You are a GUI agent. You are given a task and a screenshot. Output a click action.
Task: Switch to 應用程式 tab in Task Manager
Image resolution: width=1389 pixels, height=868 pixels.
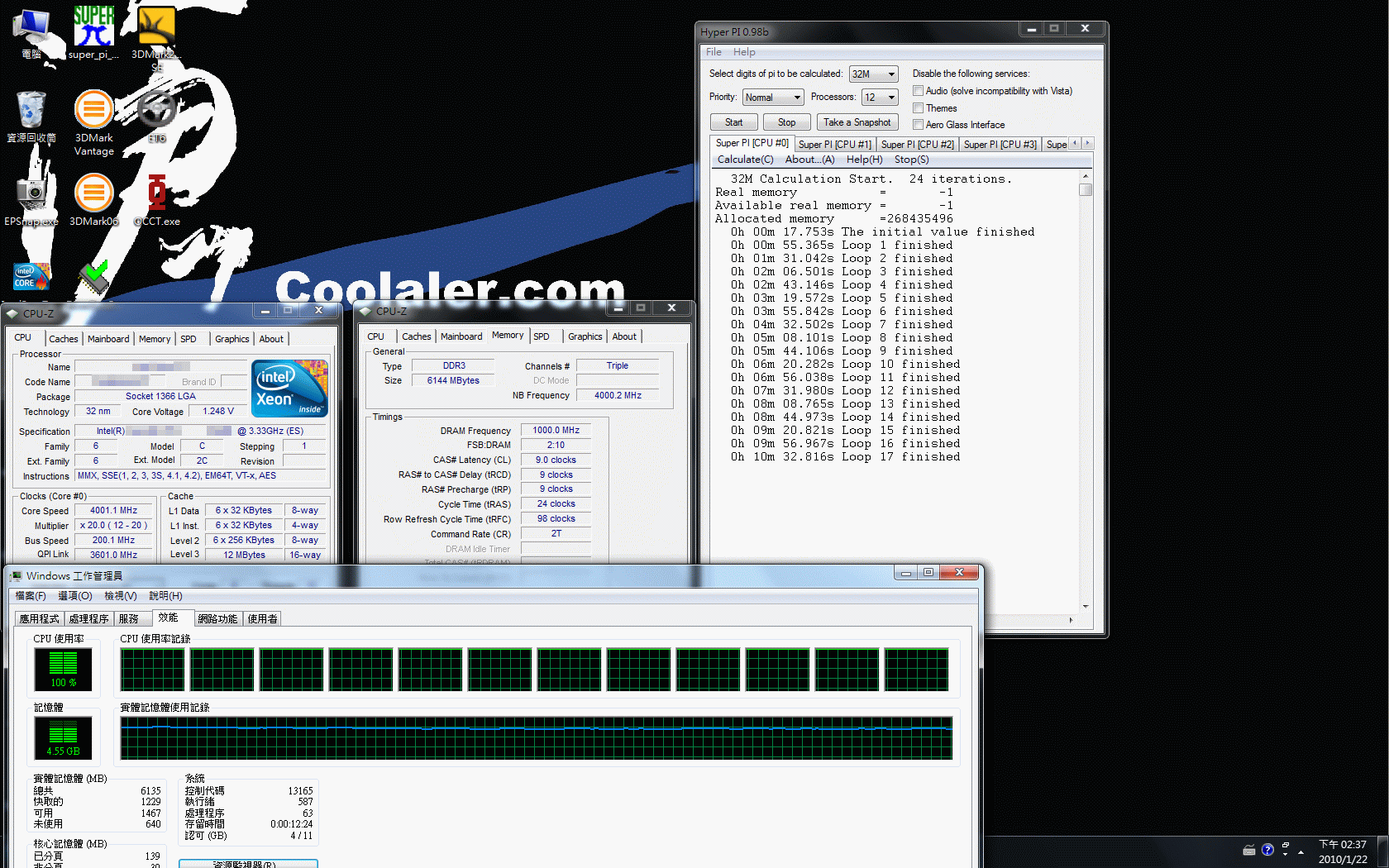[39, 618]
